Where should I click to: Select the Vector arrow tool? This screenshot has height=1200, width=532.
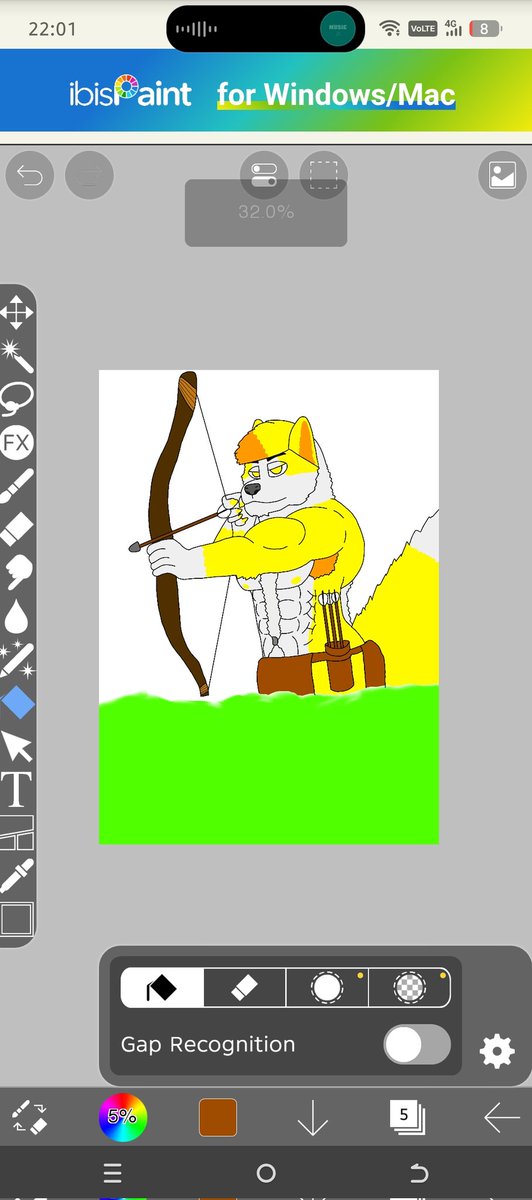(x=17, y=746)
